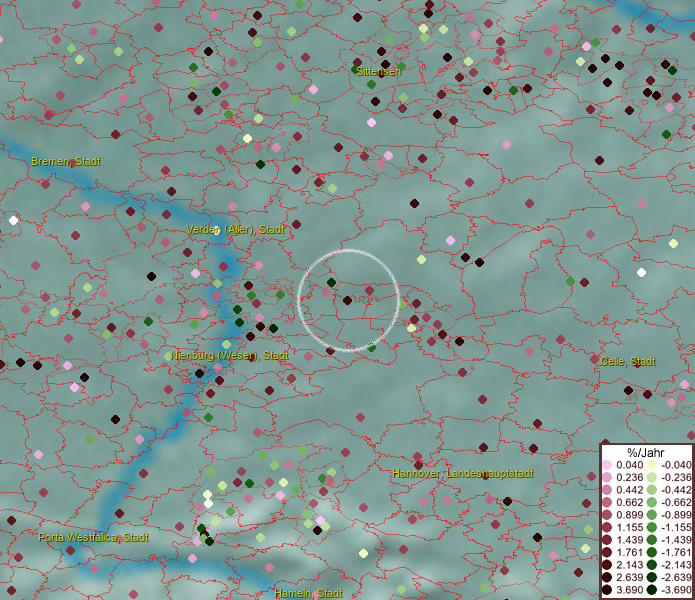Click the Verden (Aller), Stadt label
This screenshot has width=695, height=600.
(235, 230)
